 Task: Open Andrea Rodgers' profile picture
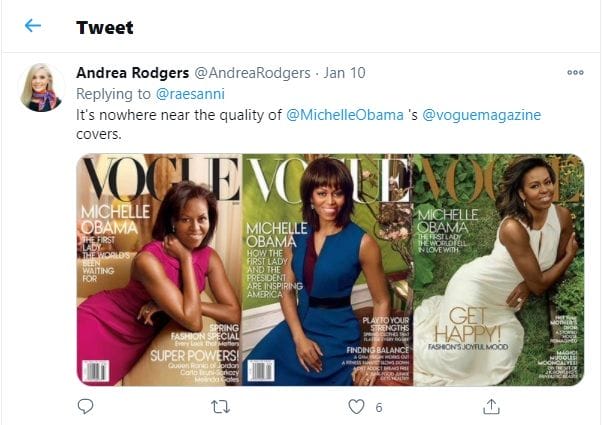point(42,87)
